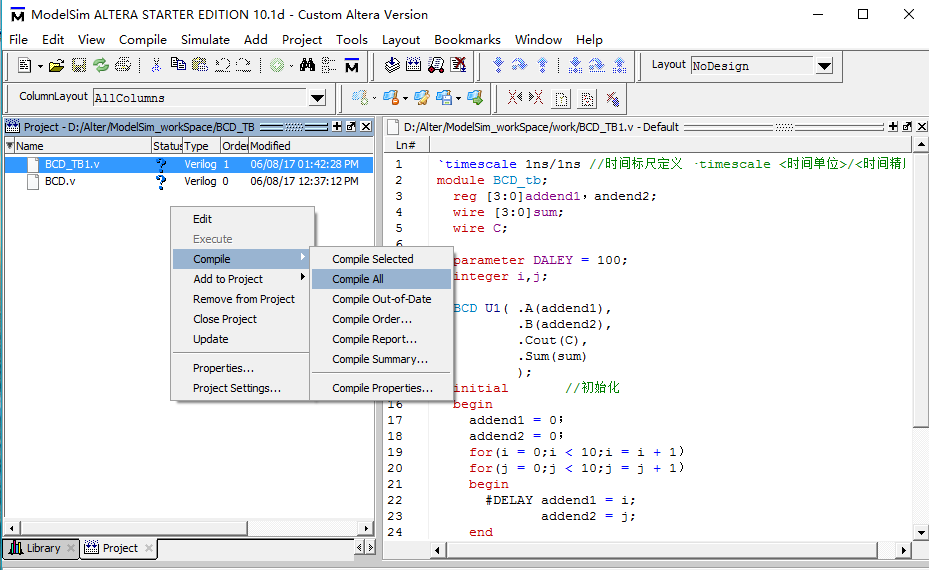This screenshot has height=570, width=929.
Task: Click the Save floppy disk icon
Action: 79,65
